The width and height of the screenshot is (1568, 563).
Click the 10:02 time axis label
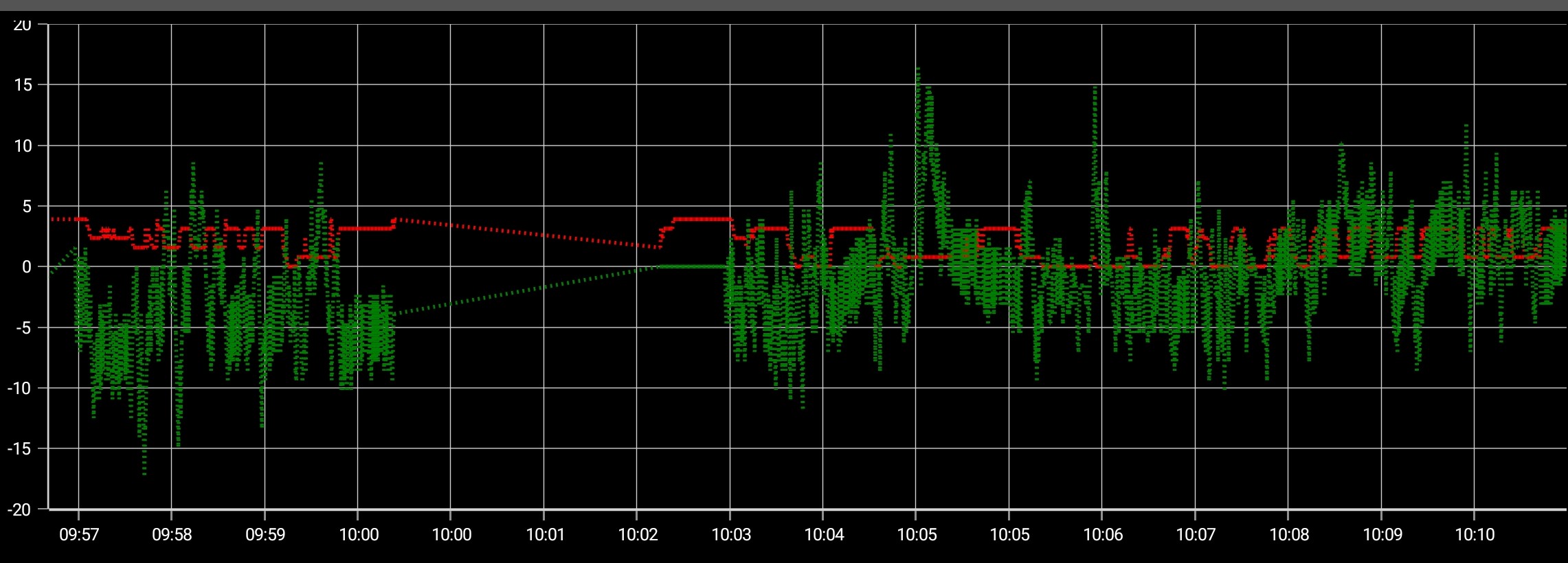pyautogui.click(x=638, y=535)
